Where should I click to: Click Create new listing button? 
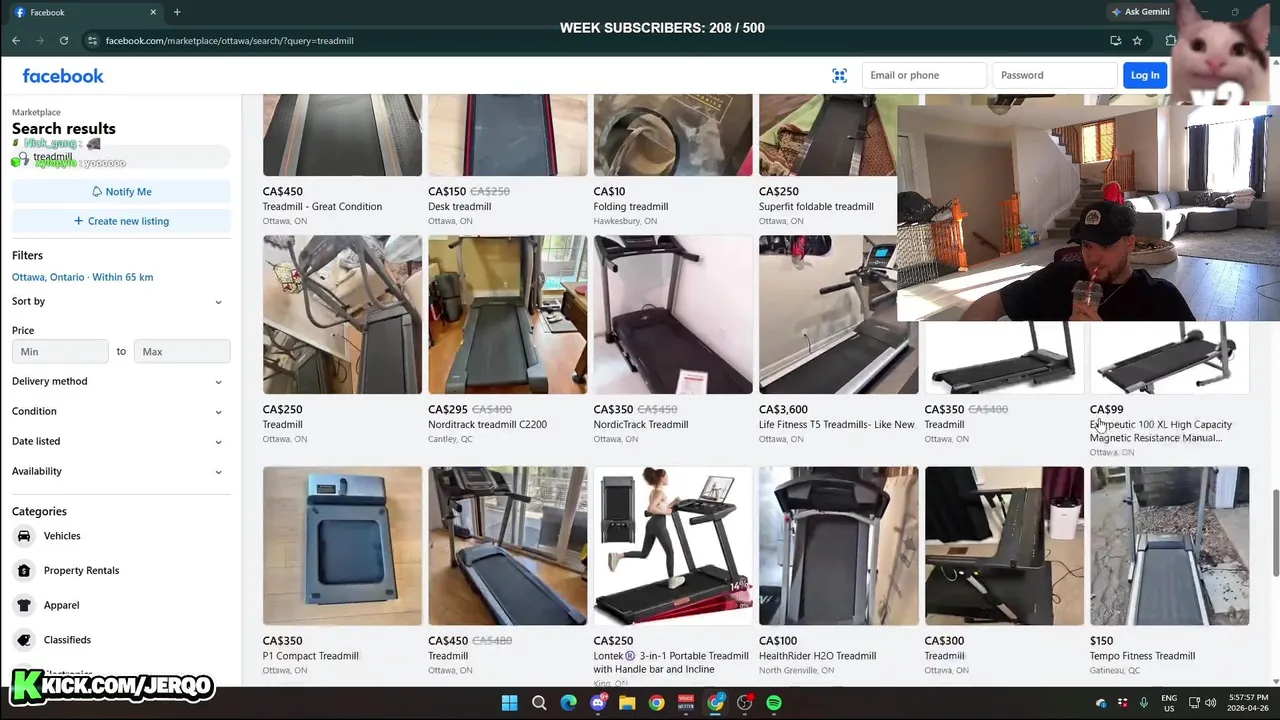121,221
